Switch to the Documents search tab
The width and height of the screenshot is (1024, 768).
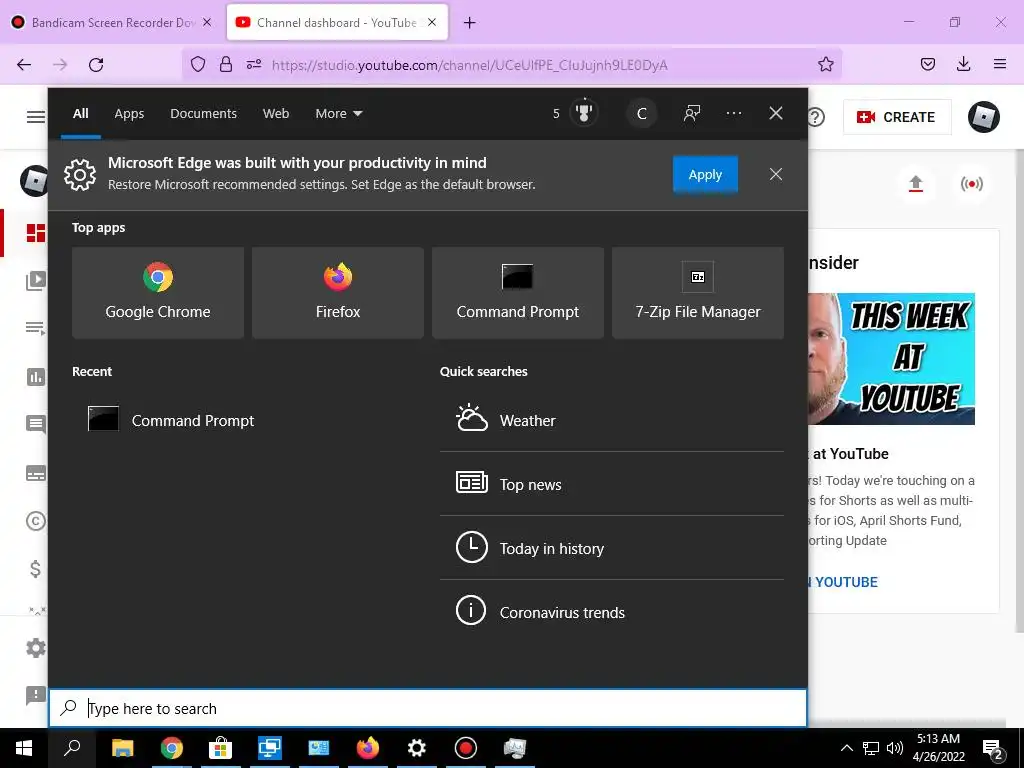[x=203, y=114]
